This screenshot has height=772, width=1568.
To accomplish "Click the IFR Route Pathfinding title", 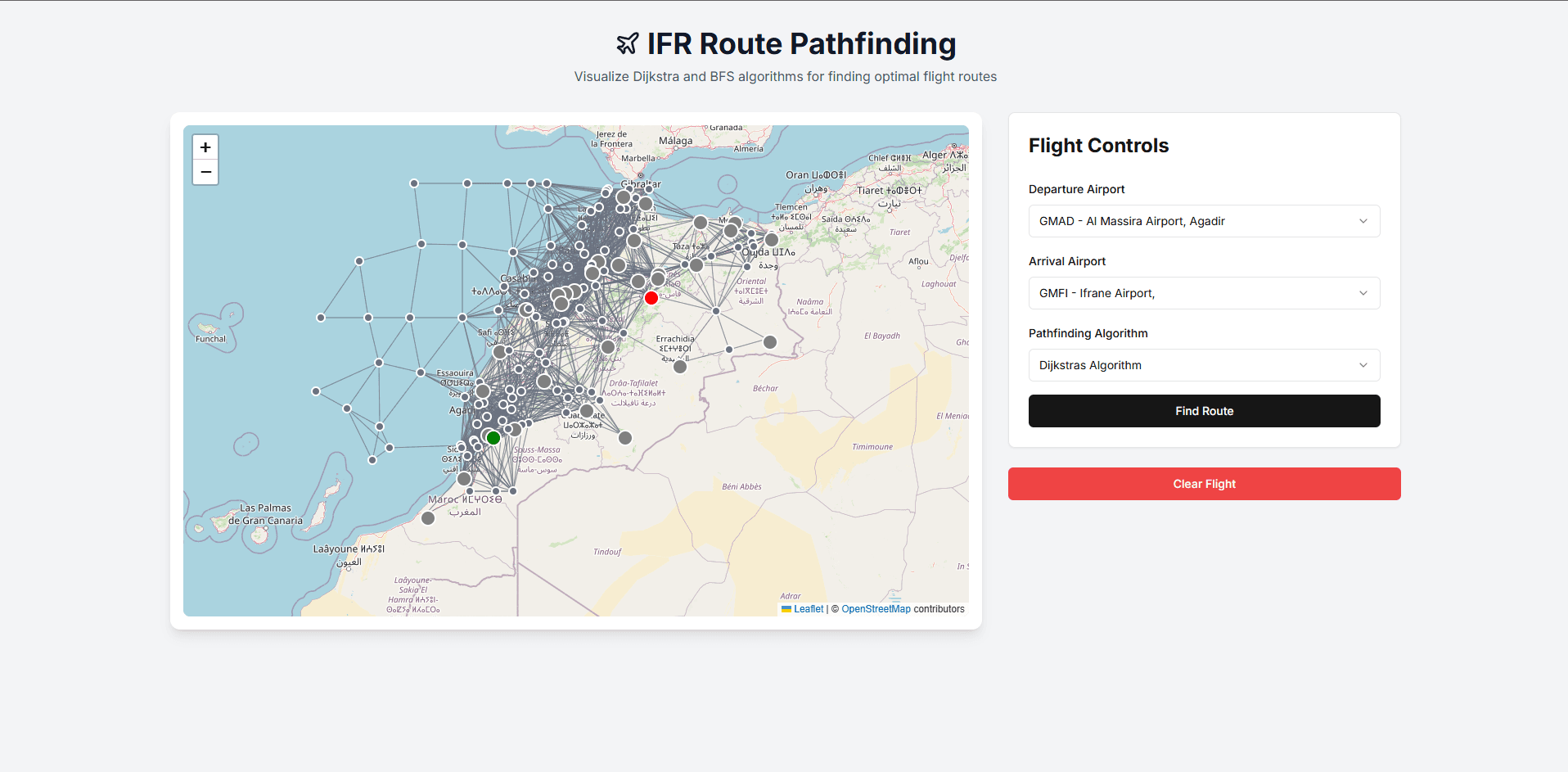I will (801, 43).
